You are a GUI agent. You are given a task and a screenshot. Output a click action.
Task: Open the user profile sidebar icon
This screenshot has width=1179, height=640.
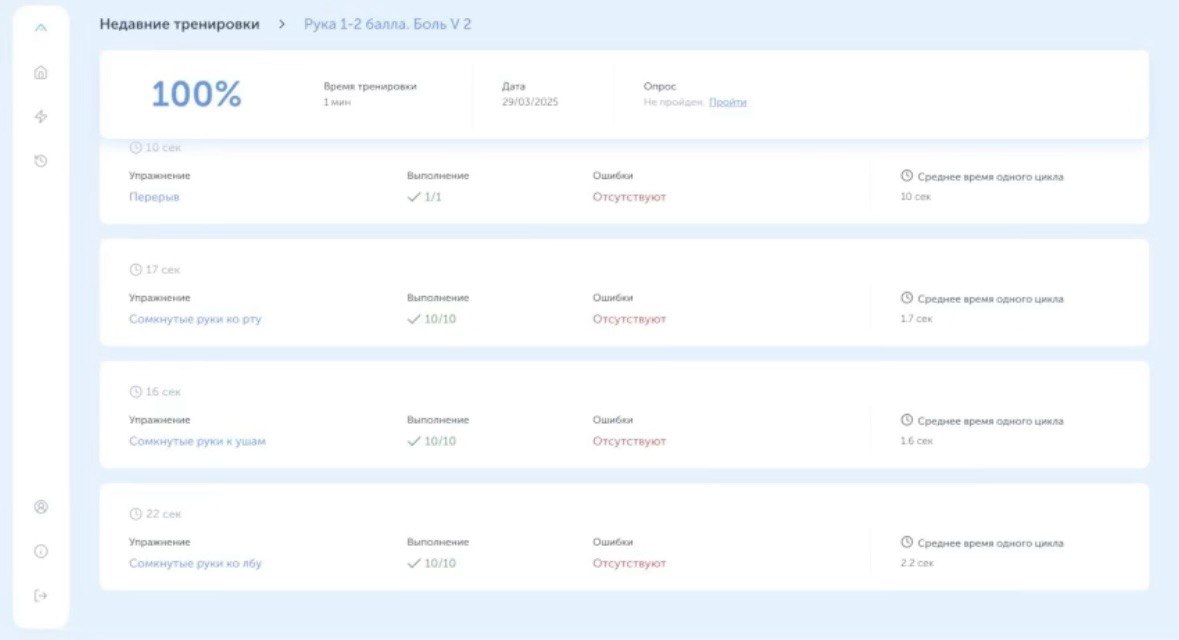pyautogui.click(x=41, y=507)
